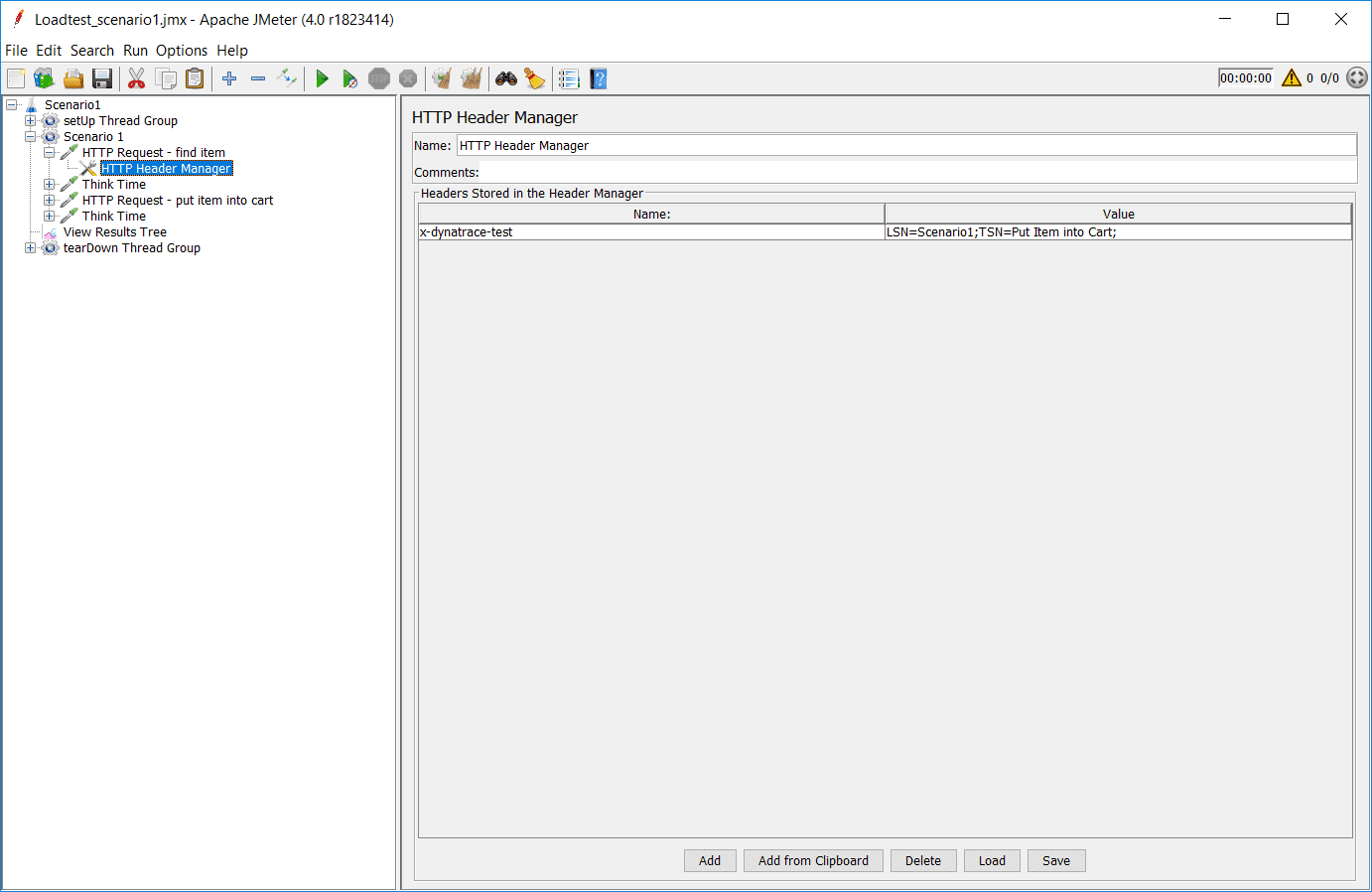This screenshot has width=1372, height=892.
Task: Select setUp Thread Group tree item
Action: 120,120
